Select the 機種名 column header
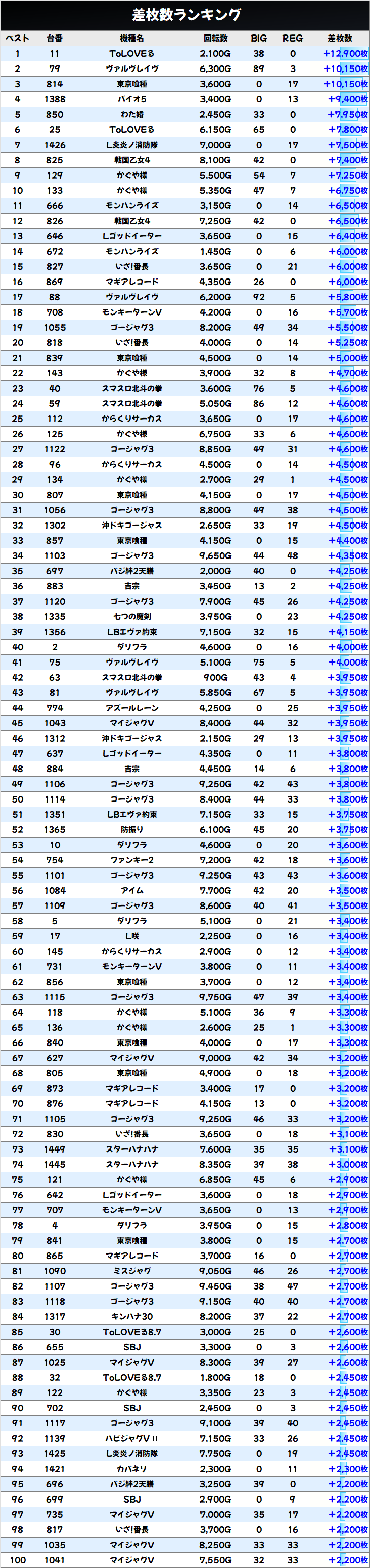The height and width of the screenshot is (1568, 370). pos(131,39)
